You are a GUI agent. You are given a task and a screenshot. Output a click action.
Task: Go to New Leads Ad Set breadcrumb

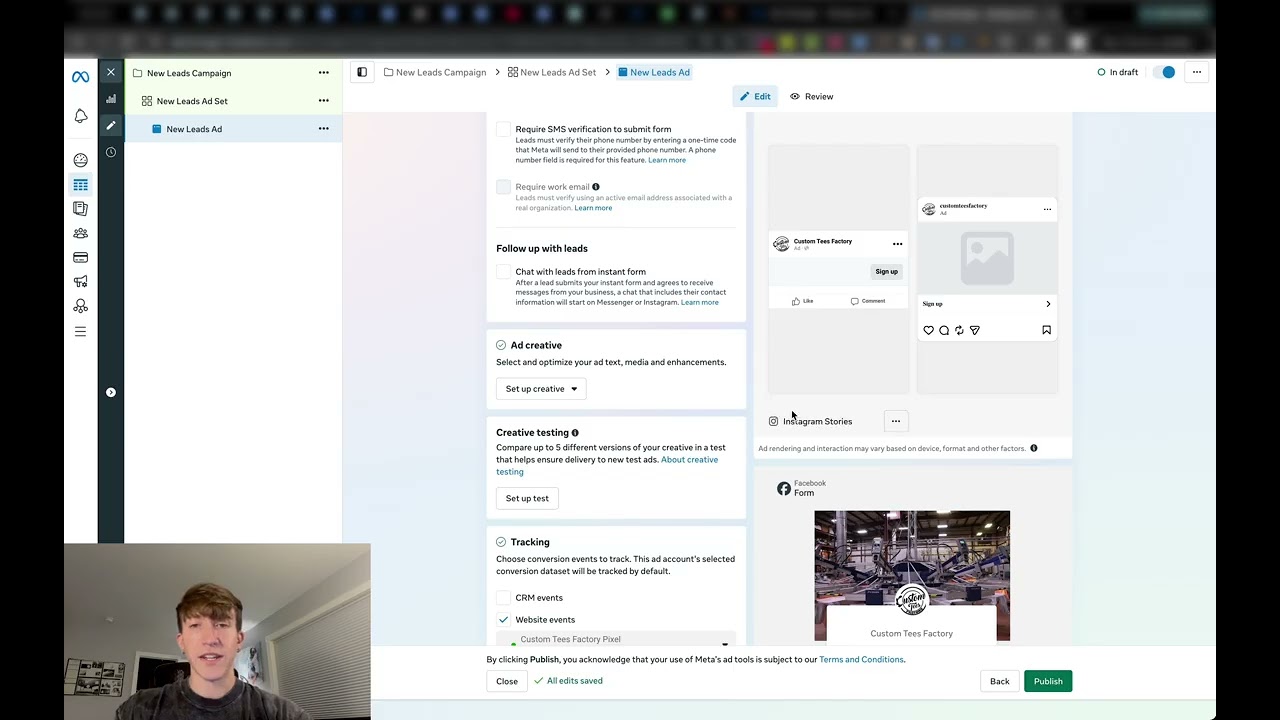point(552,72)
